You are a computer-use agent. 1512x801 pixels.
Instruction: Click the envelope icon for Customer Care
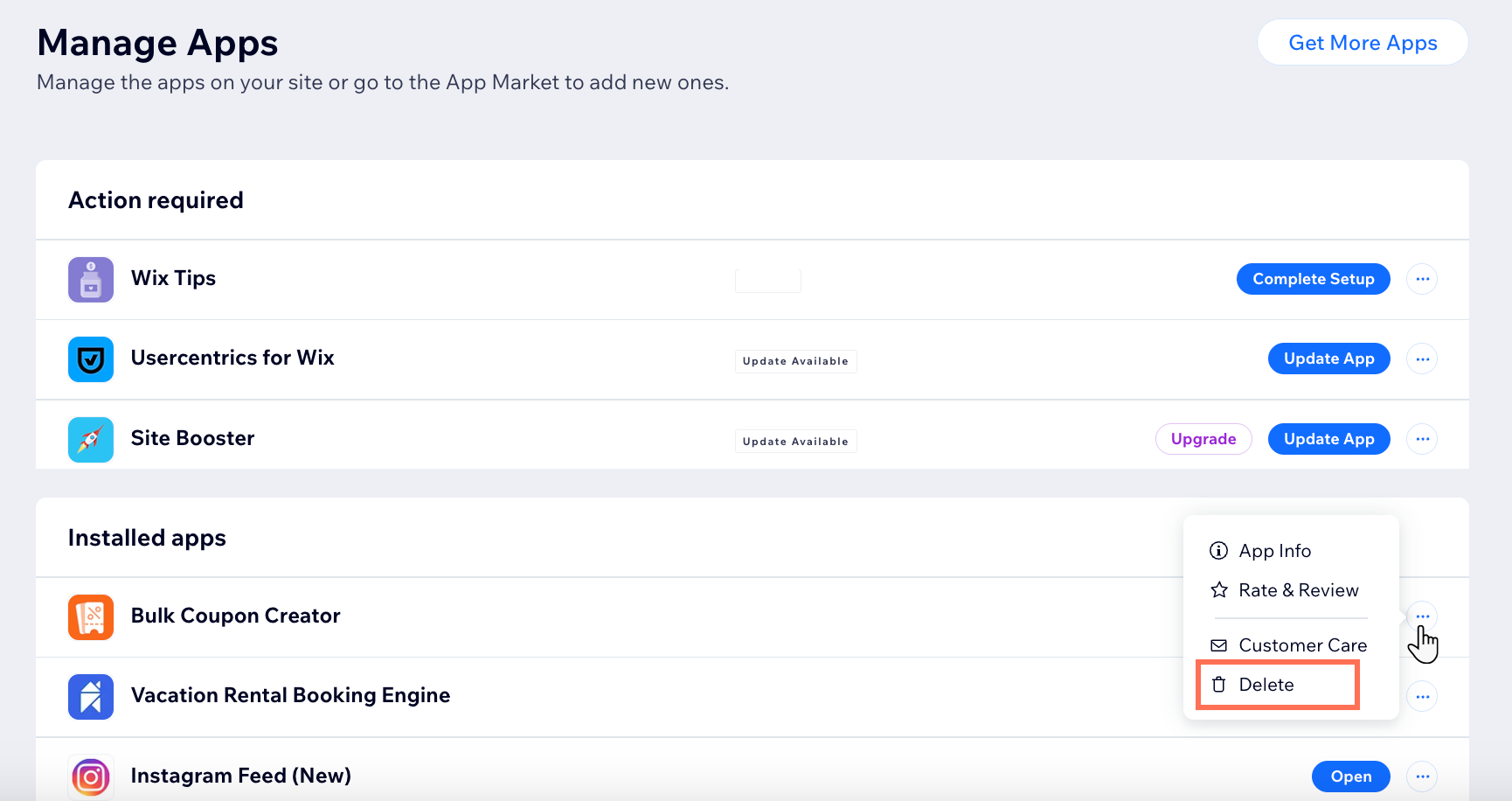(x=1218, y=645)
